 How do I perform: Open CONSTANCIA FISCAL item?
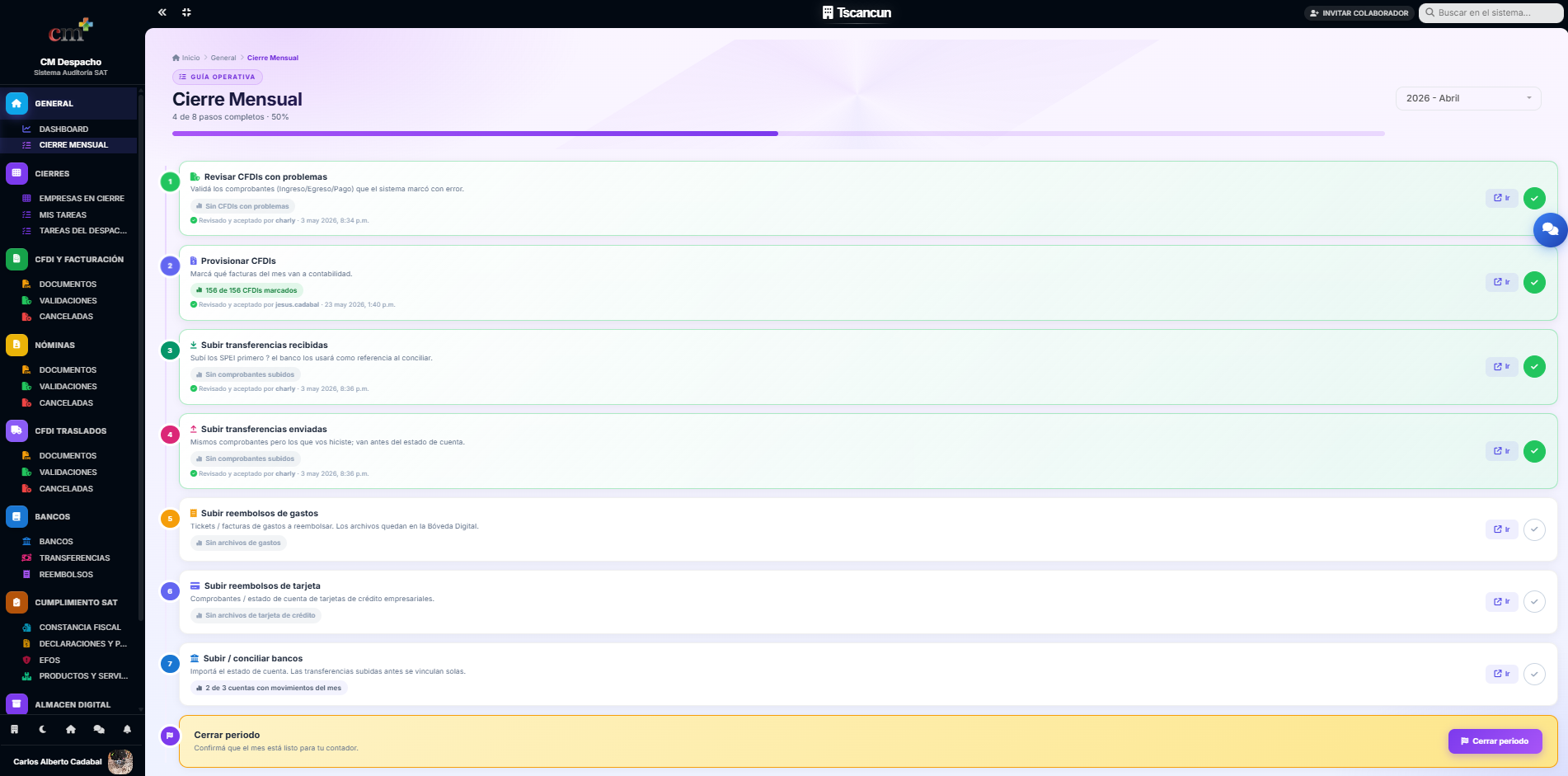pos(69,627)
